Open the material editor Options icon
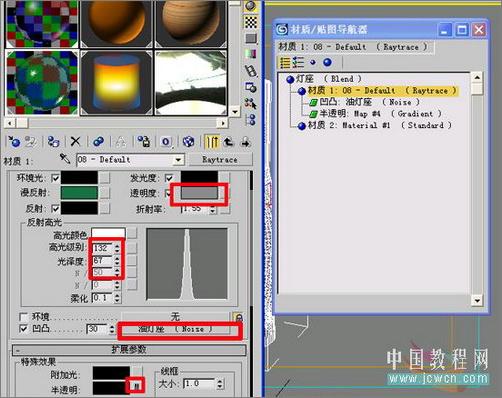The image size is (502, 398). click(251, 87)
